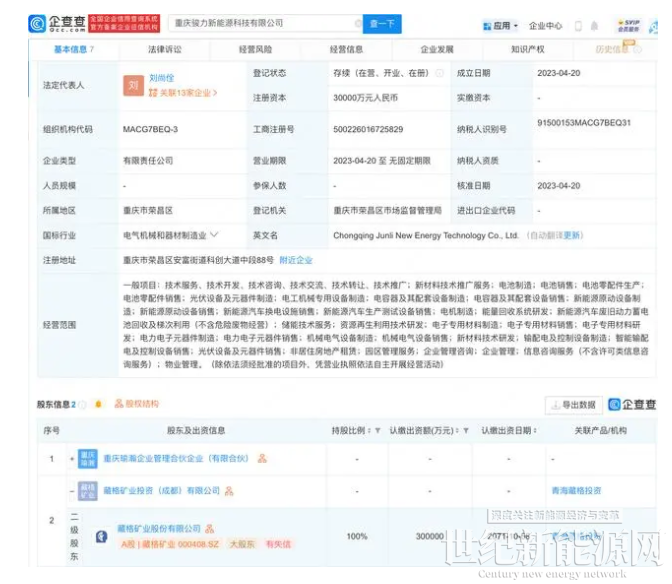672x584 pixels.
Task: Expand the 电气机械和器材制造业 industry chevron
Action: (214, 235)
